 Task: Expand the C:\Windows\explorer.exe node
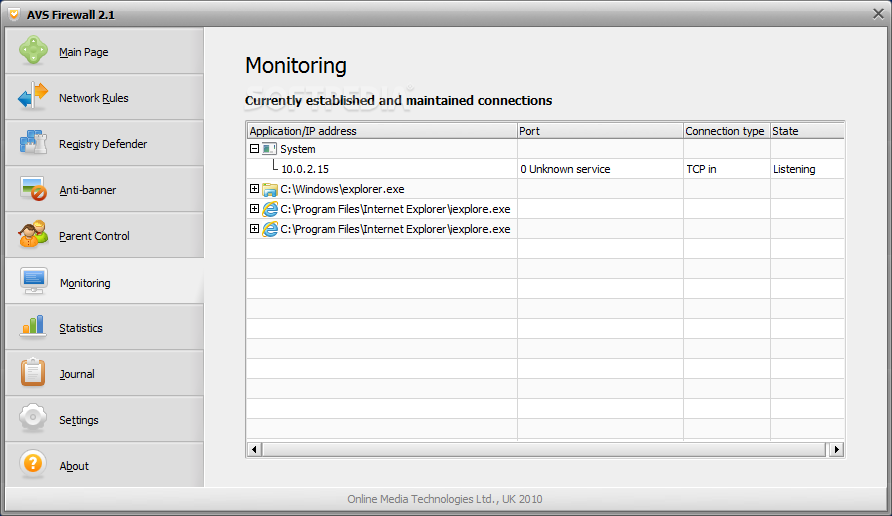254,188
